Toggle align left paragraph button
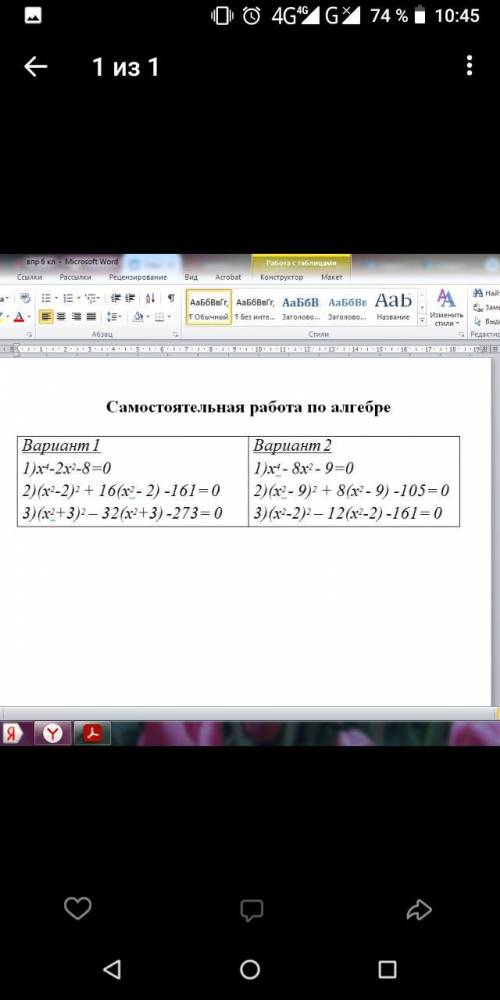 coord(46,316)
